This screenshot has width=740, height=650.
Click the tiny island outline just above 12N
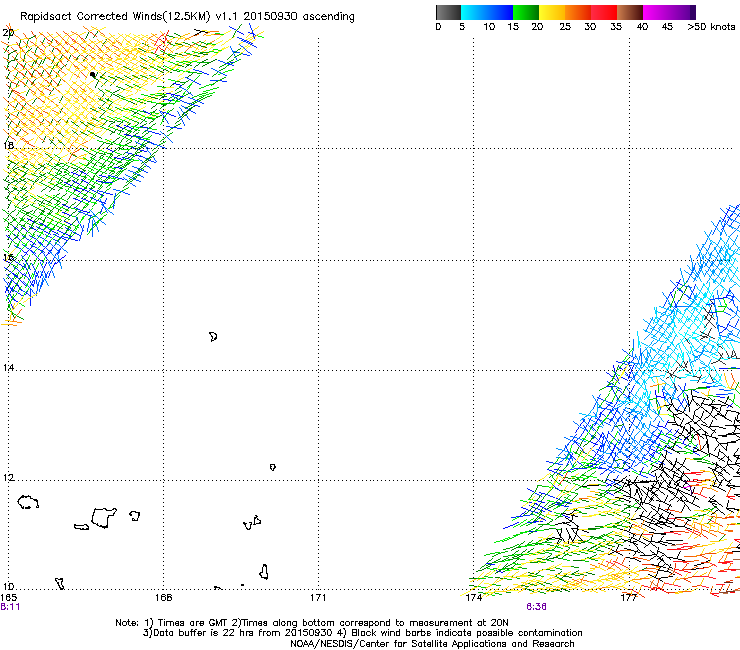click(x=273, y=467)
